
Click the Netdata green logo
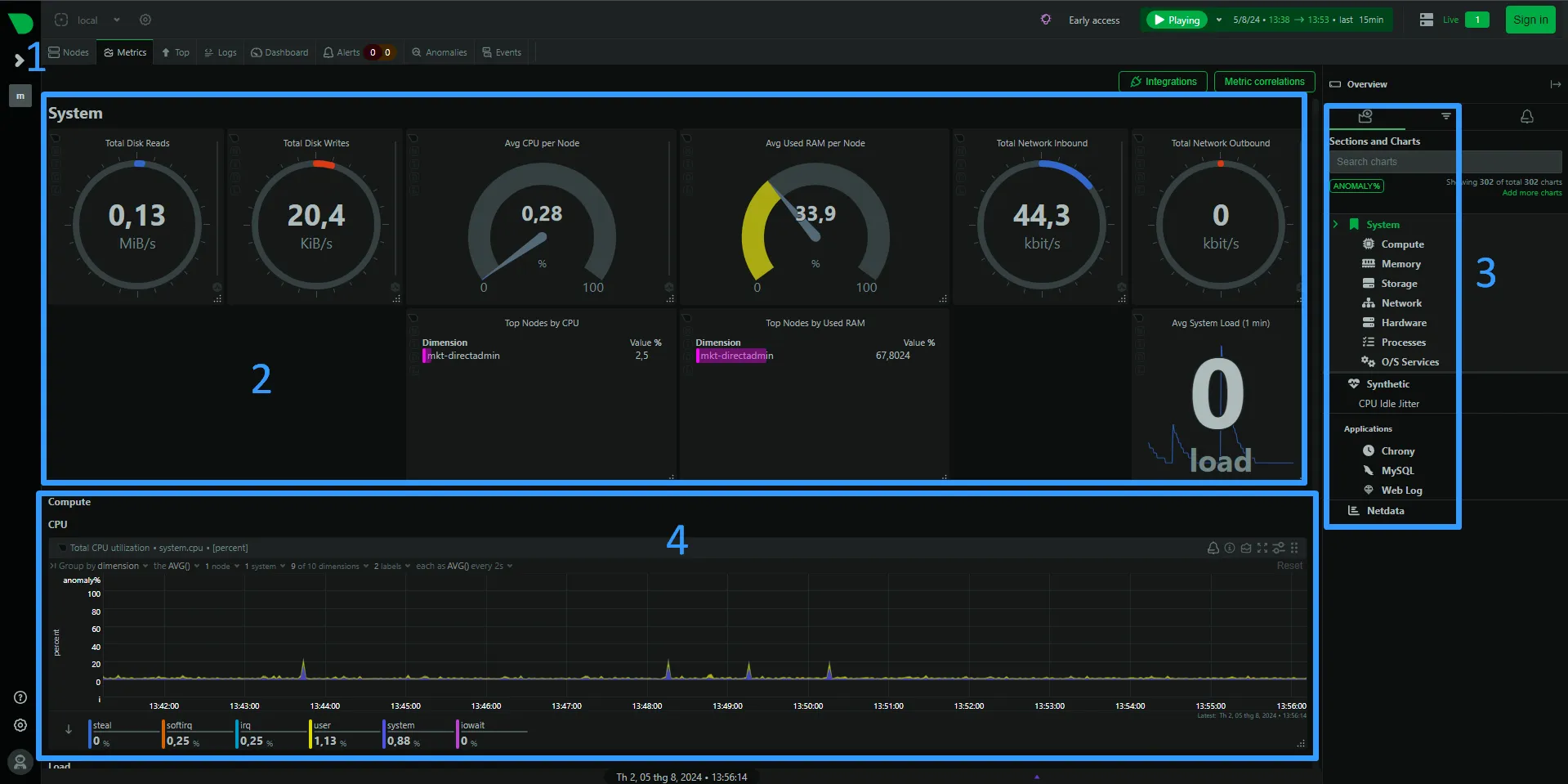(20, 22)
